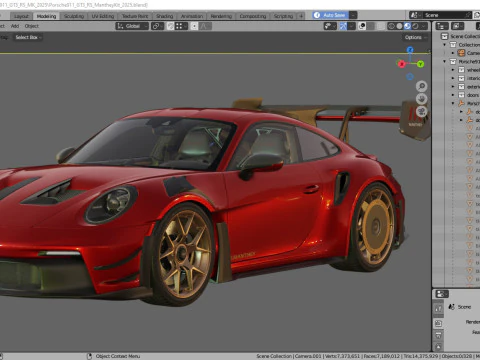Open the outliner editor type menu
Image resolution: width=480 pixels, height=360 pixels.
coord(442,26)
